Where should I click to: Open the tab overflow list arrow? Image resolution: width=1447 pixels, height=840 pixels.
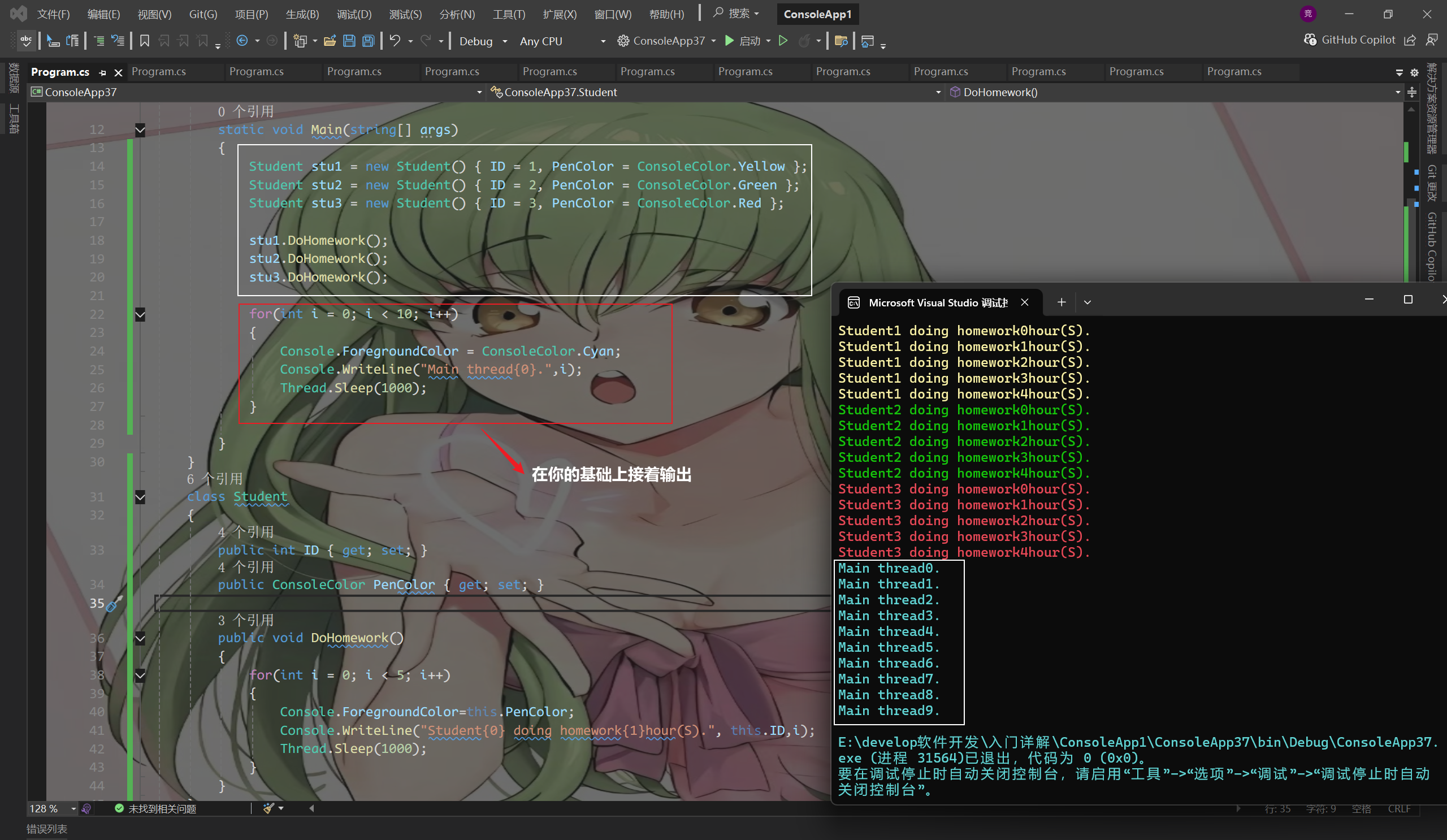1400,72
